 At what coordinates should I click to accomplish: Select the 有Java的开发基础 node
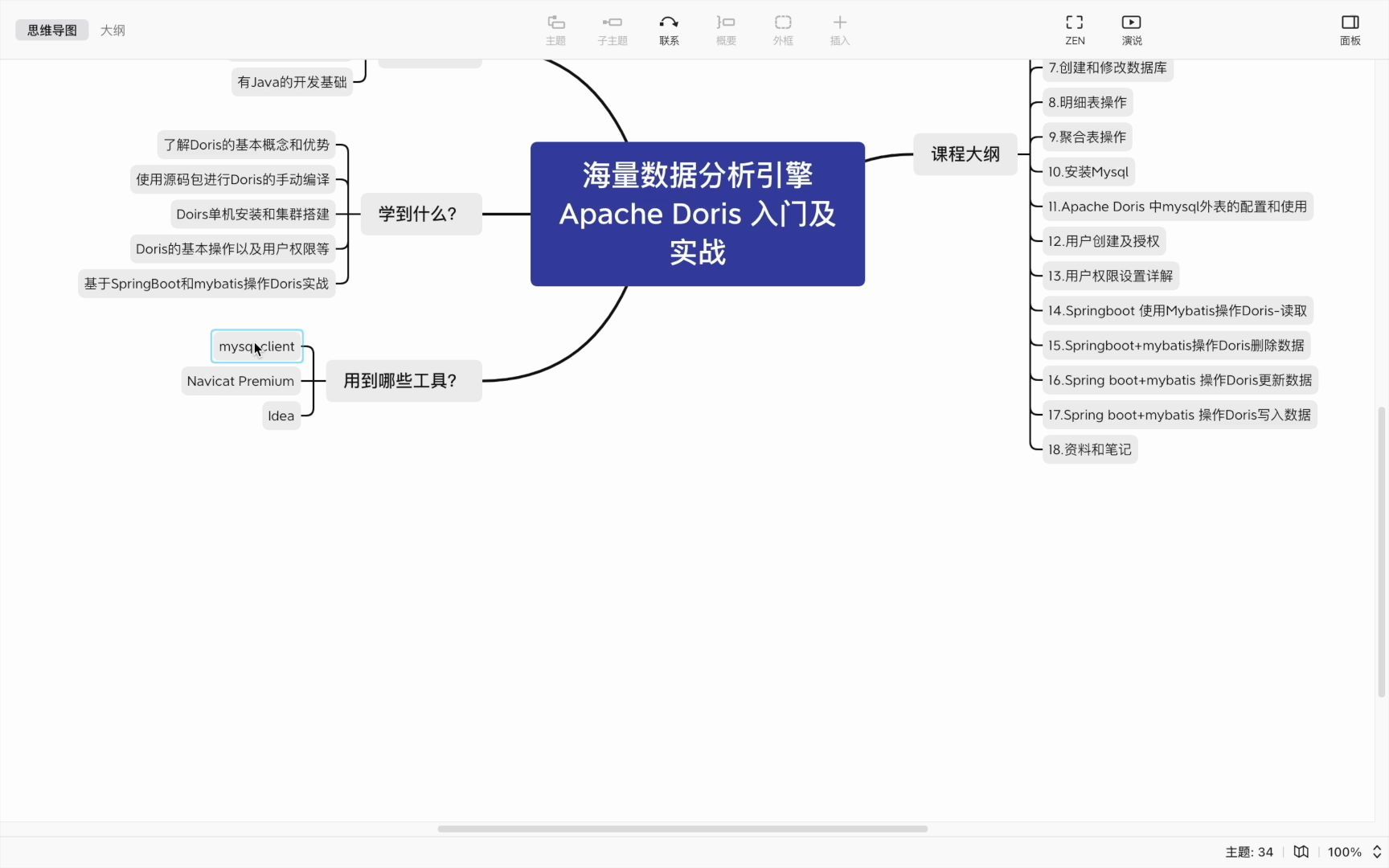[x=292, y=82]
